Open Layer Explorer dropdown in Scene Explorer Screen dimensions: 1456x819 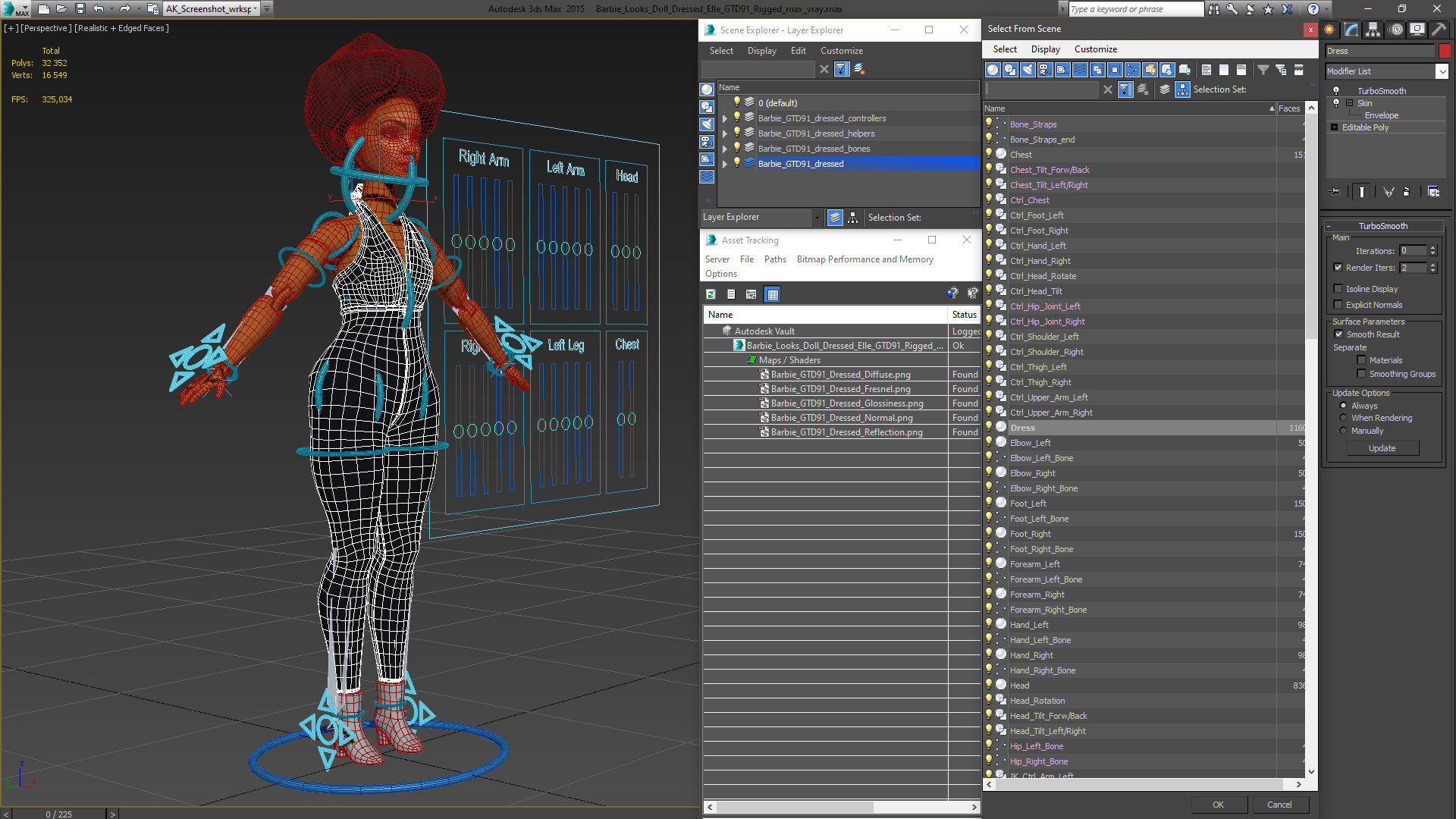click(817, 218)
